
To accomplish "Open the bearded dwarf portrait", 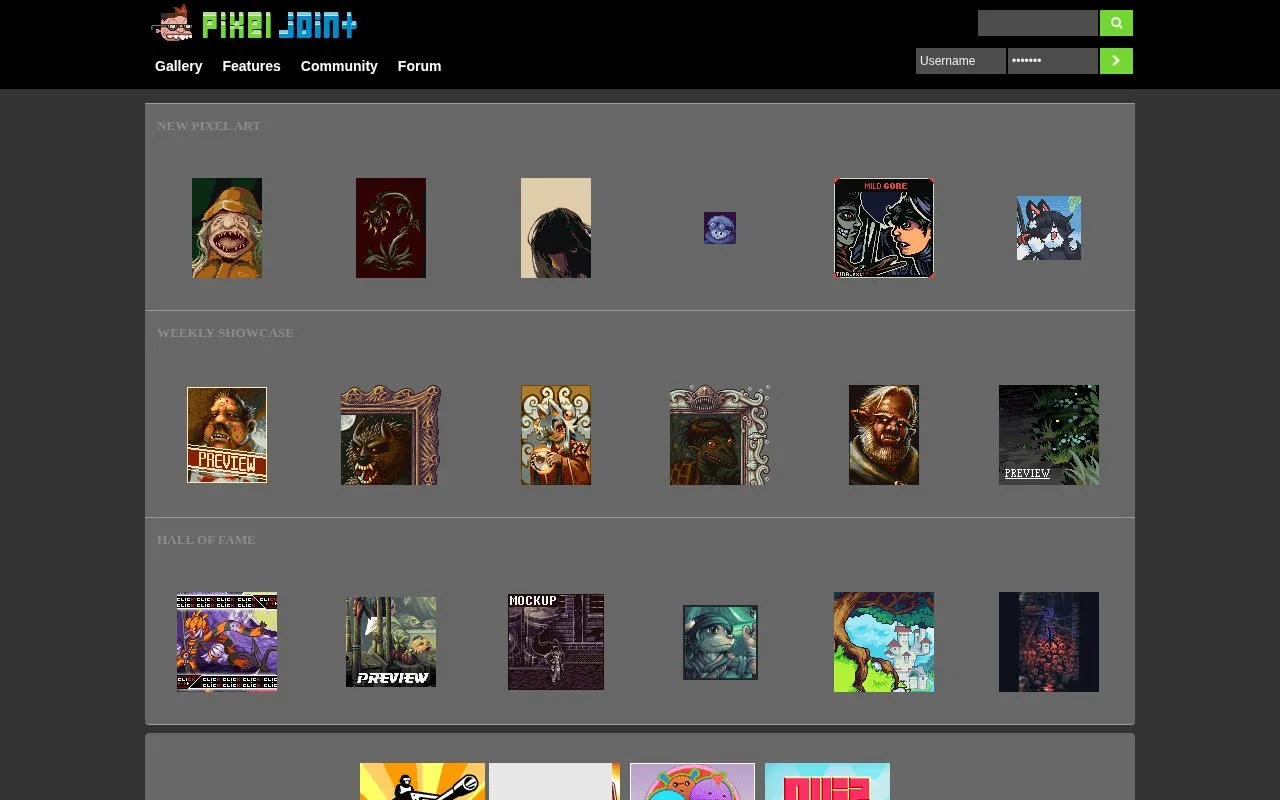I will click(x=884, y=435).
